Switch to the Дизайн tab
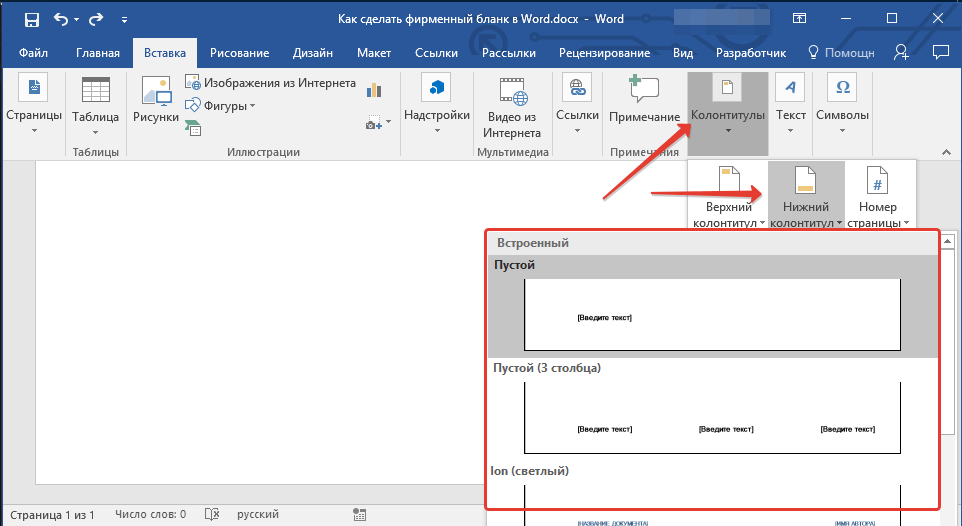The height and width of the screenshot is (526, 962). 313,53
